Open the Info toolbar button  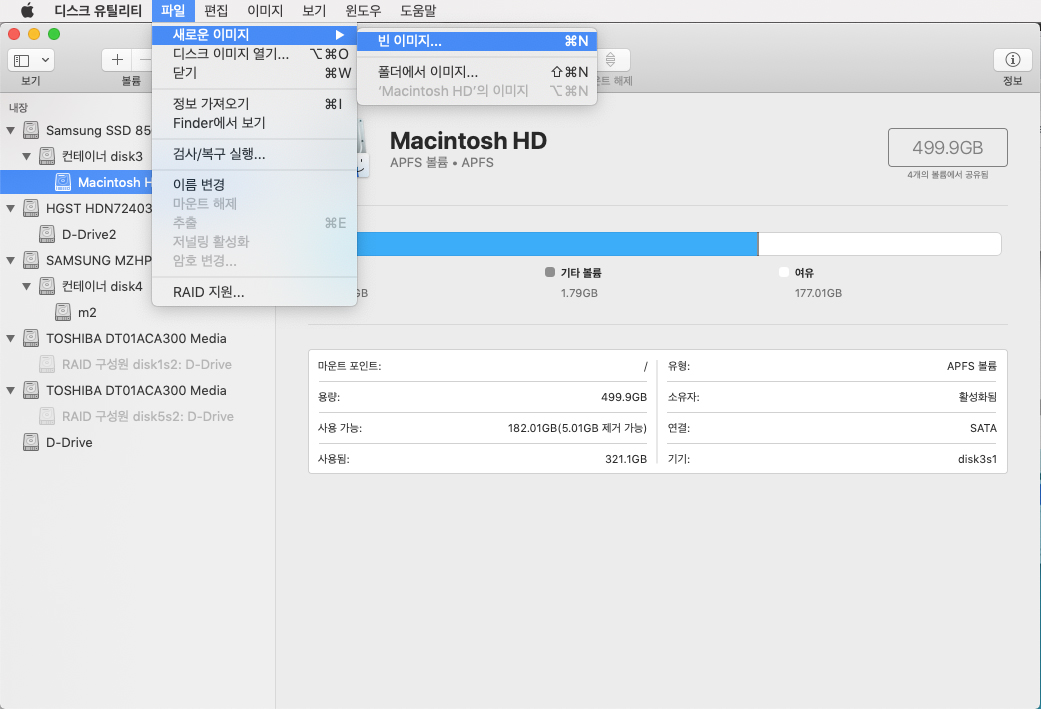pyautogui.click(x=1012, y=60)
